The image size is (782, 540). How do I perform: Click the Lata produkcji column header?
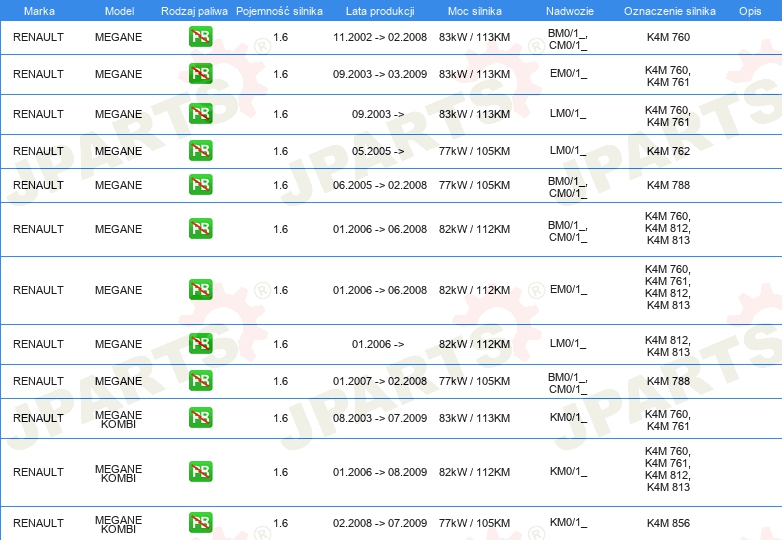coord(380,11)
